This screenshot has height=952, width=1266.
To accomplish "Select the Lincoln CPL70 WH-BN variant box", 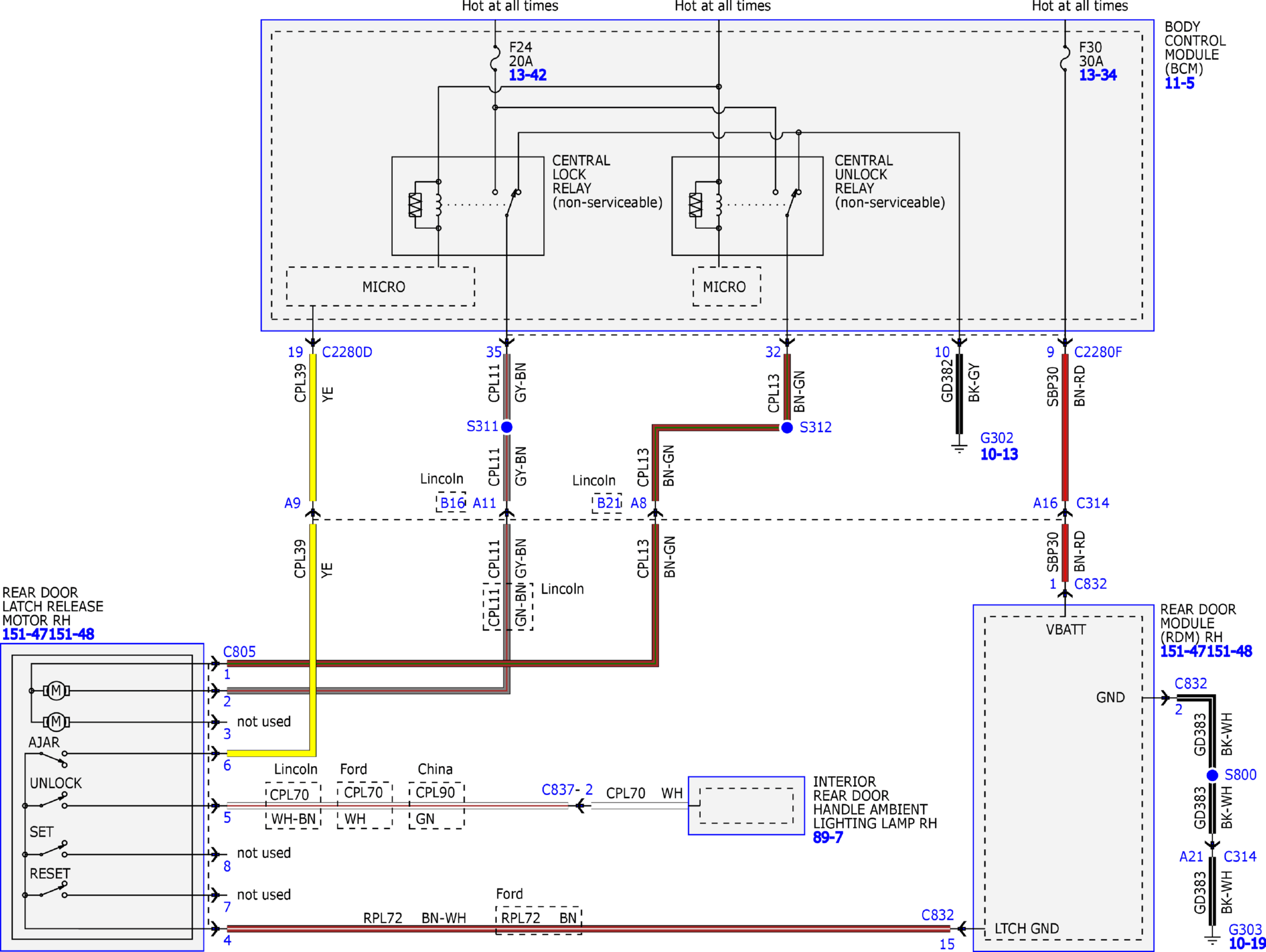I will point(293,806).
